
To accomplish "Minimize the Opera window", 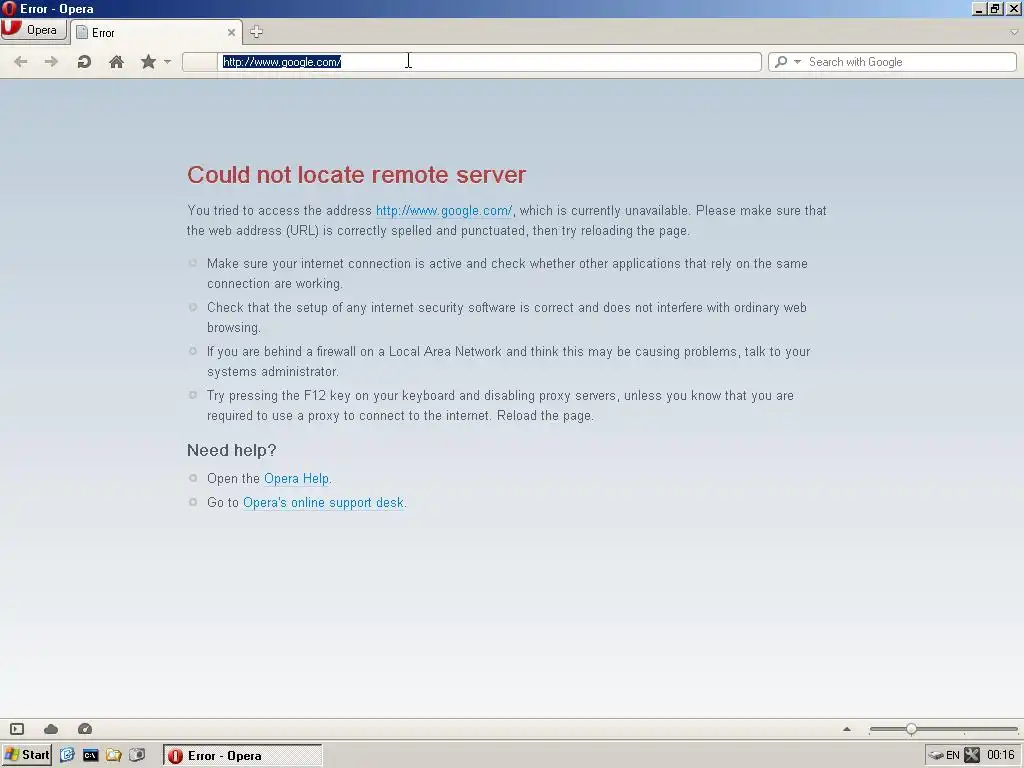I will pos(979,8).
